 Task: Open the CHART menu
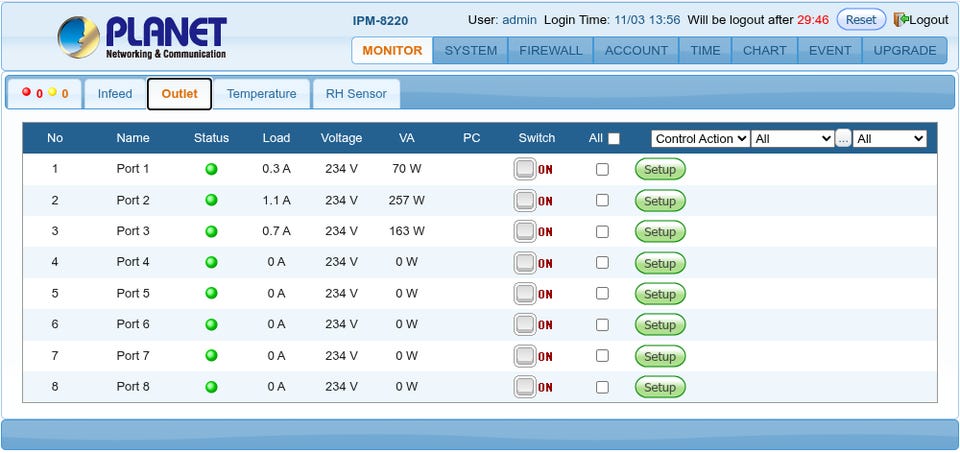765,50
